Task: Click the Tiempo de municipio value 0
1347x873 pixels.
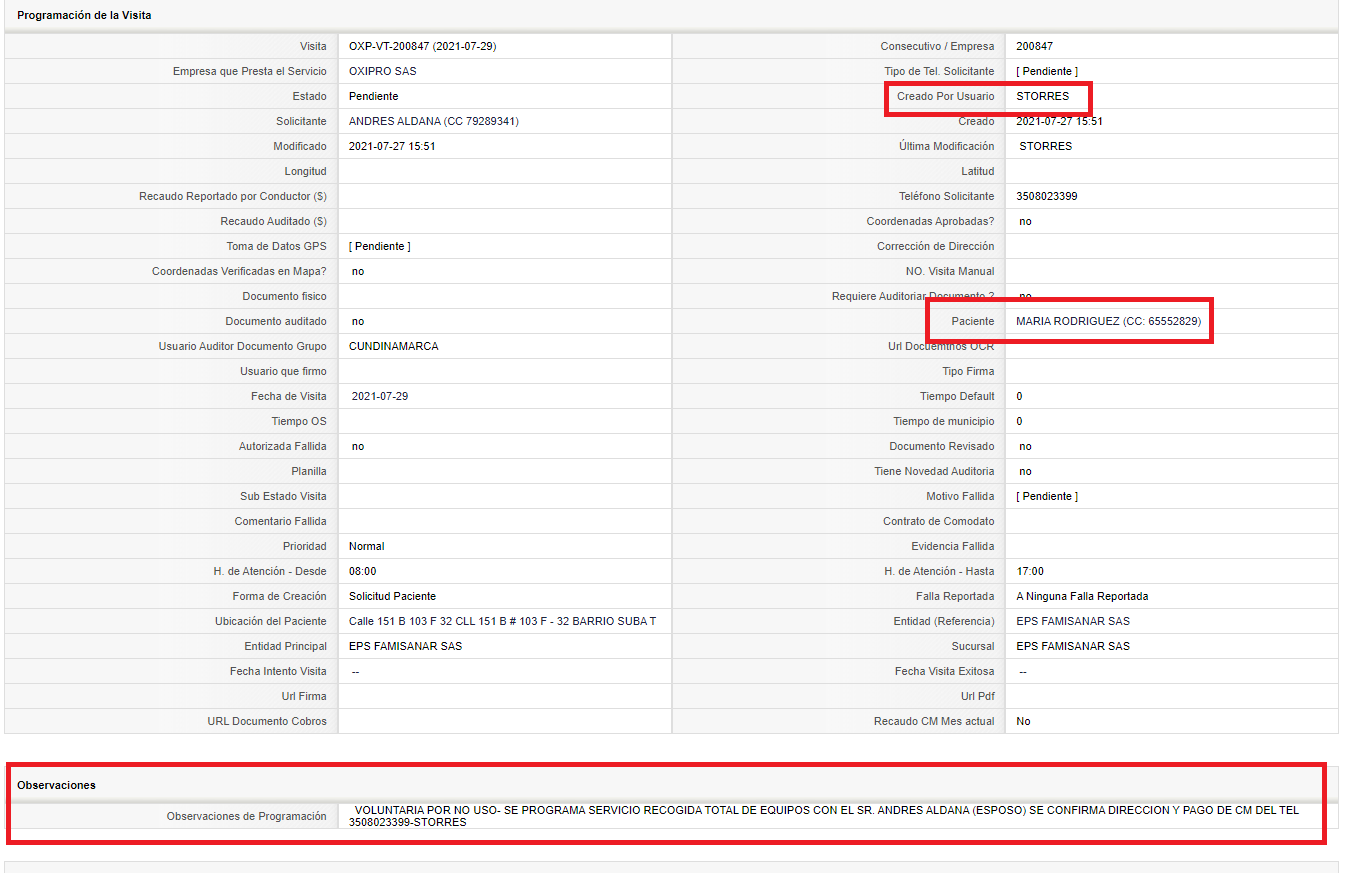Action: pyautogui.click(x=1019, y=421)
